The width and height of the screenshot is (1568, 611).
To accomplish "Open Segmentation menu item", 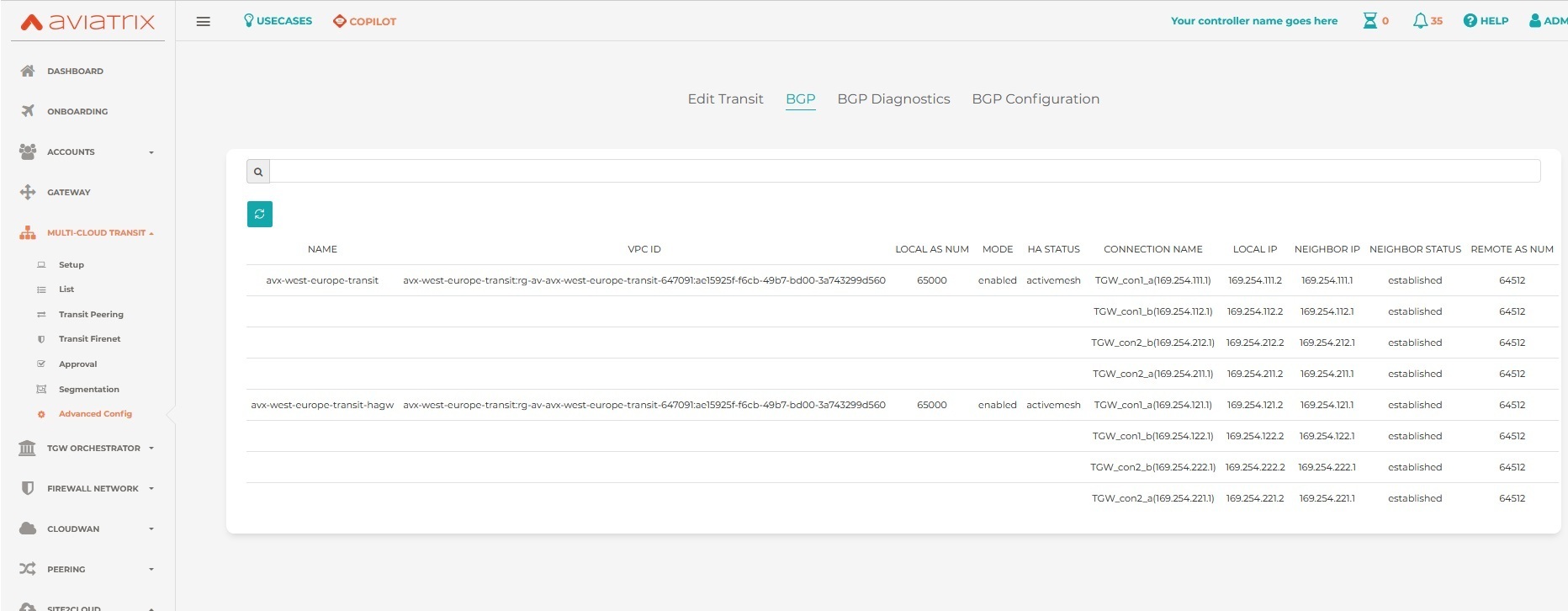I will pos(89,389).
